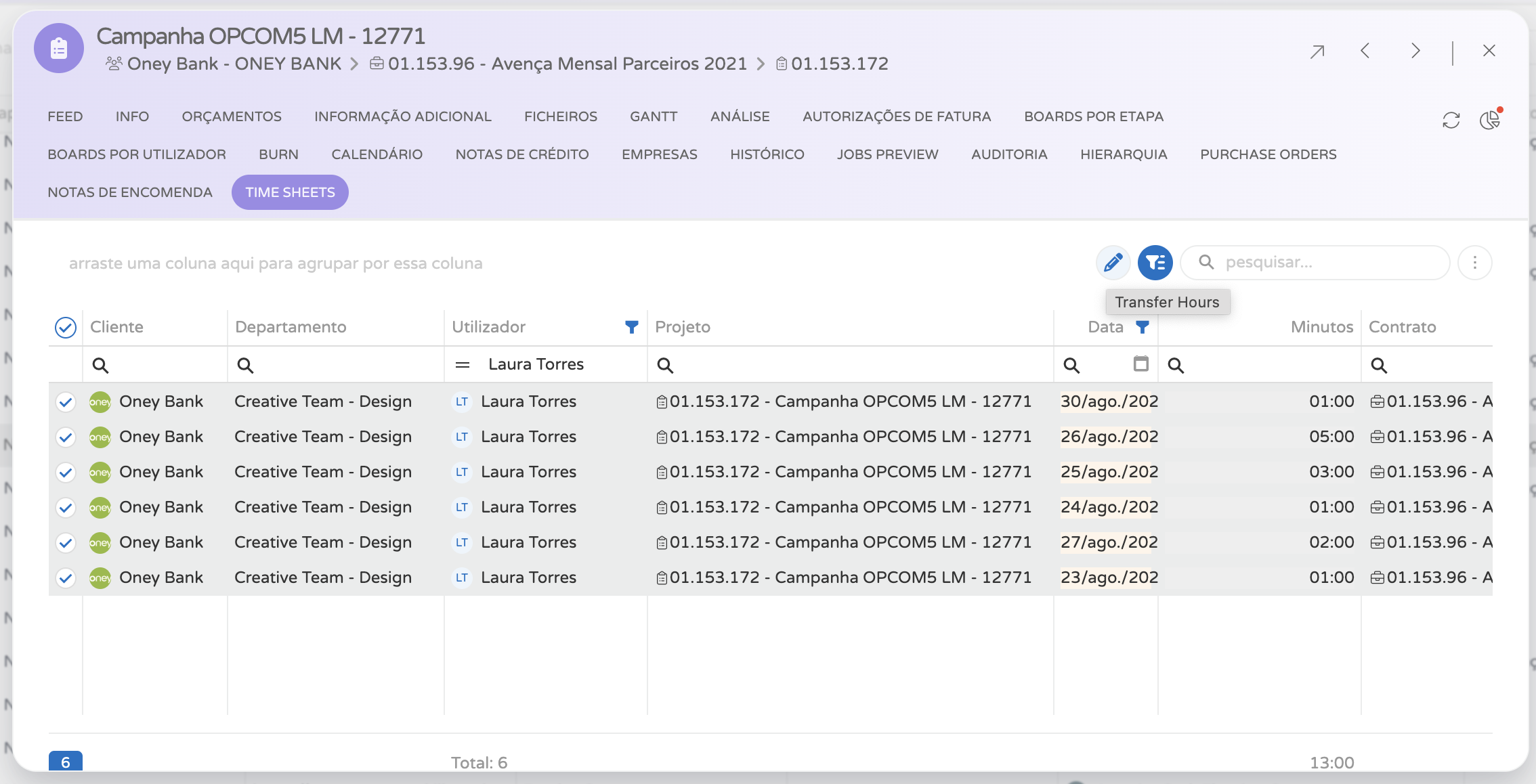Open the INFO tab
This screenshot has height=784, width=1536.
click(132, 116)
